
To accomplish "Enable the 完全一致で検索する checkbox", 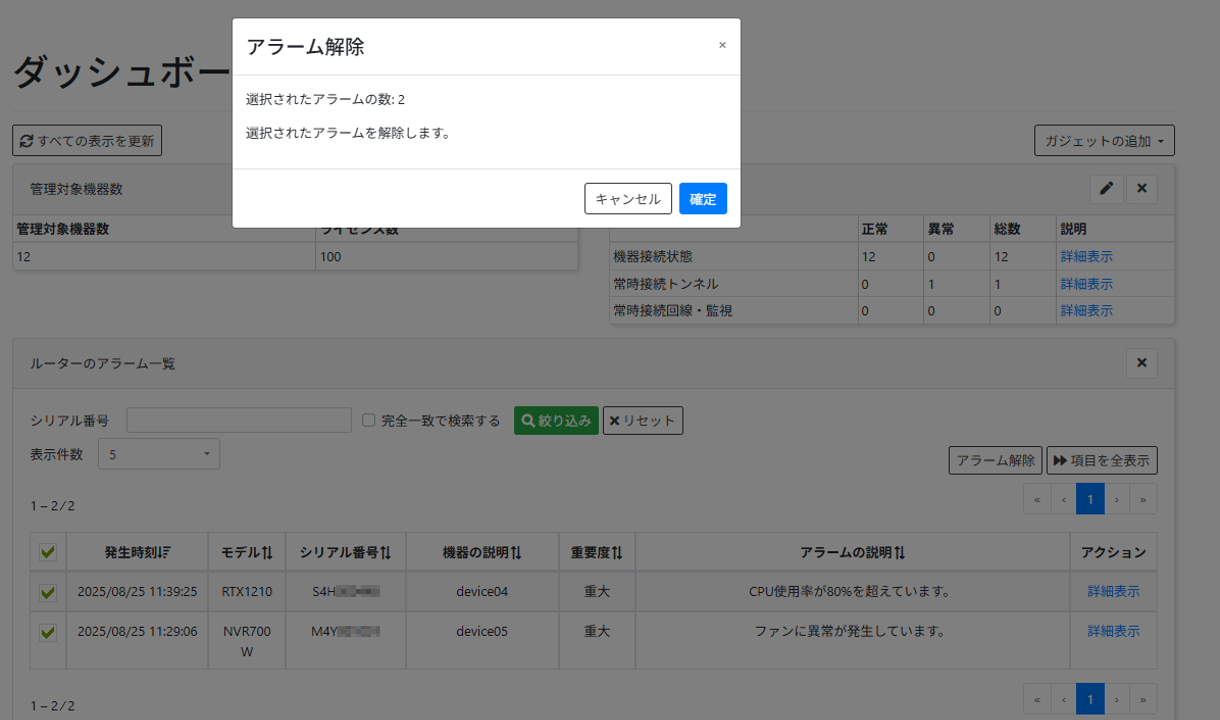I will tap(370, 420).
